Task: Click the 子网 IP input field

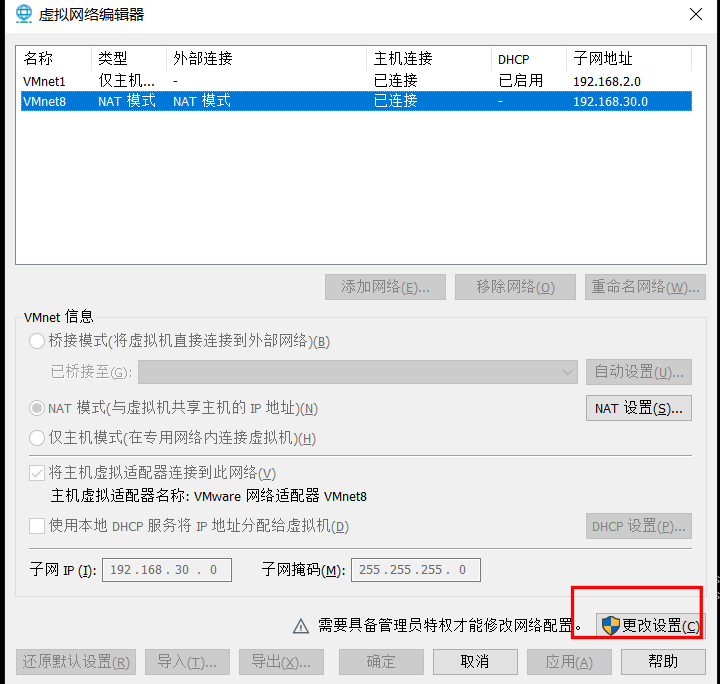Action: pyautogui.click(x=167, y=570)
